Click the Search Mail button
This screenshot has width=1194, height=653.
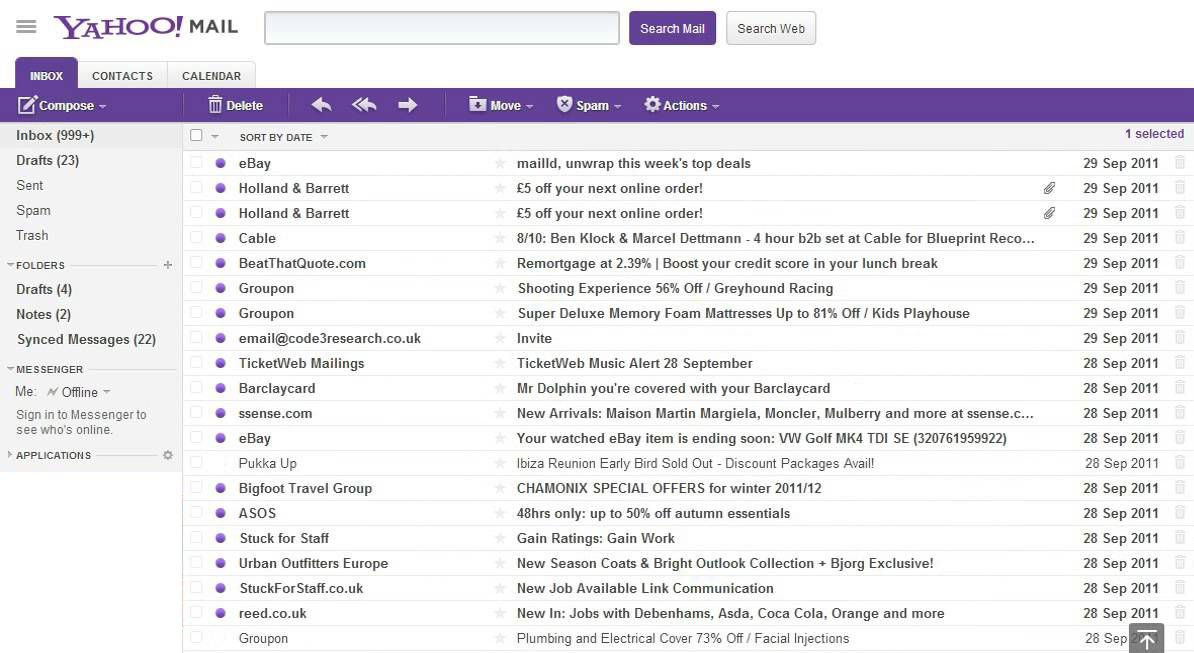[x=672, y=28]
